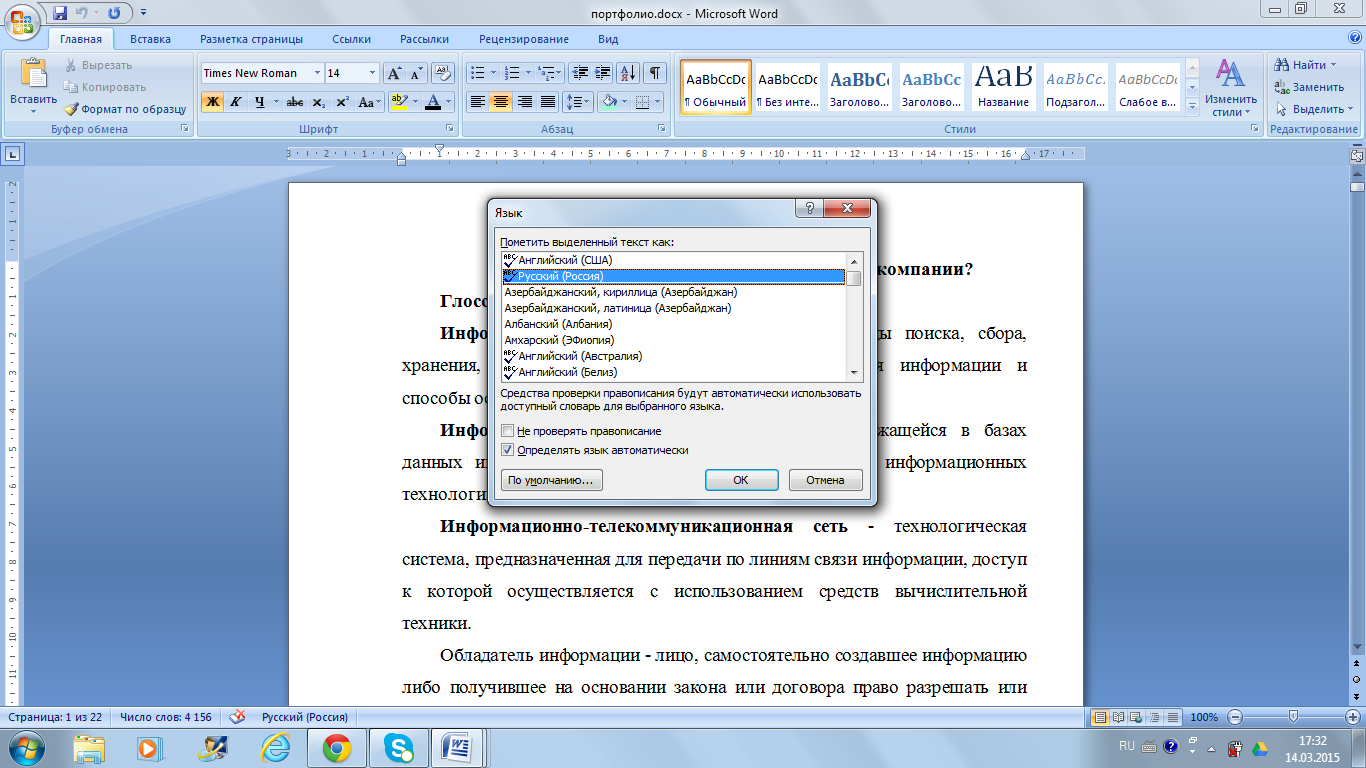Click the ruler toggle icon above vertical scrollbar

pos(1357,156)
